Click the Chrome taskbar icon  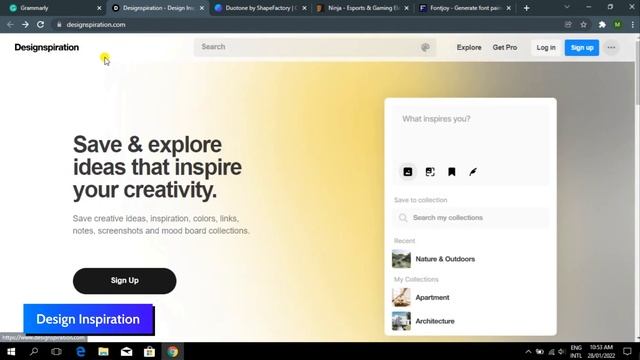173,351
